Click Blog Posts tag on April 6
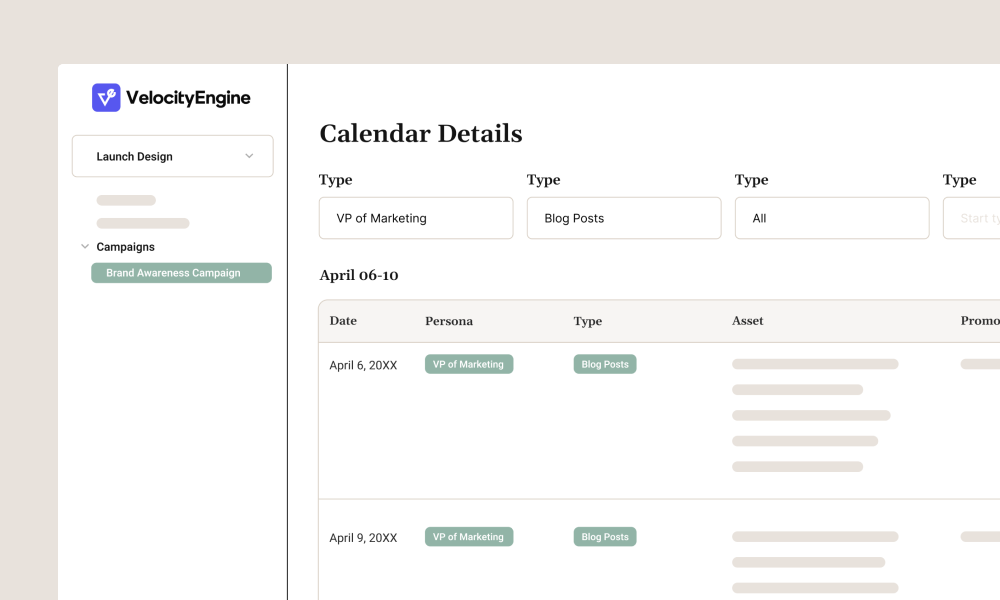 coord(605,365)
